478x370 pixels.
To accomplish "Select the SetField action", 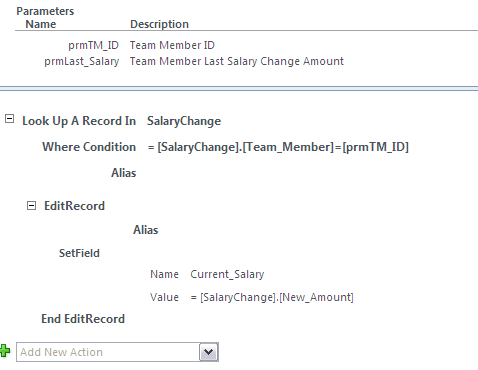I will point(79,253).
